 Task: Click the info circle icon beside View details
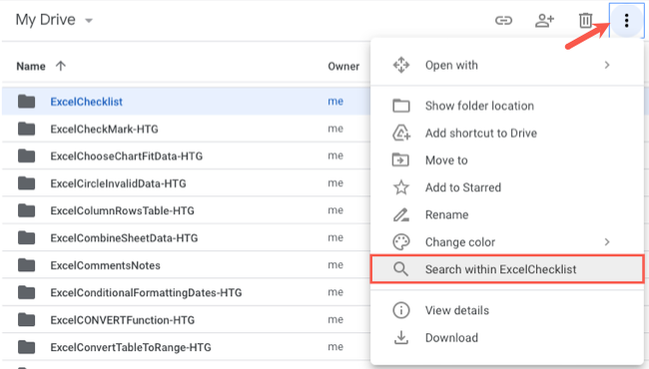(x=401, y=310)
